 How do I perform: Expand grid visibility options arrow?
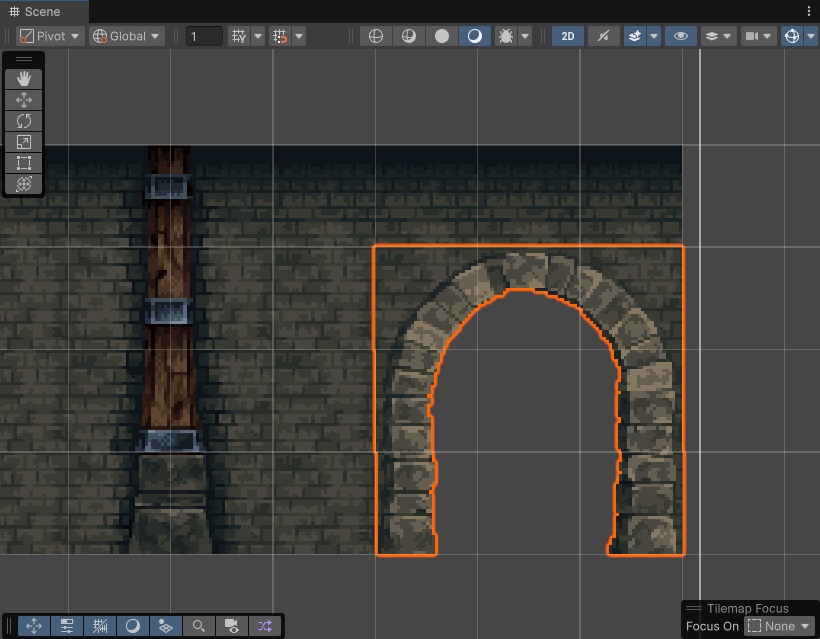tap(258, 36)
